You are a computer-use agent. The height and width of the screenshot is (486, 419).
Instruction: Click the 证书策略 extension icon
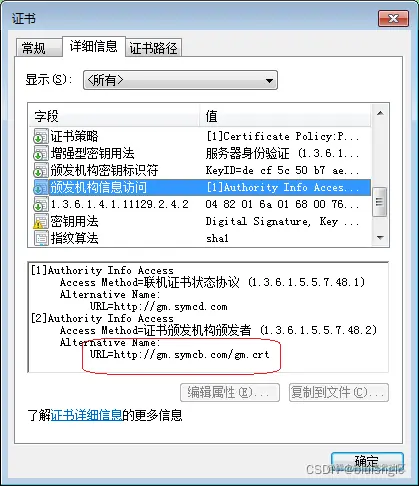[41, 136]
